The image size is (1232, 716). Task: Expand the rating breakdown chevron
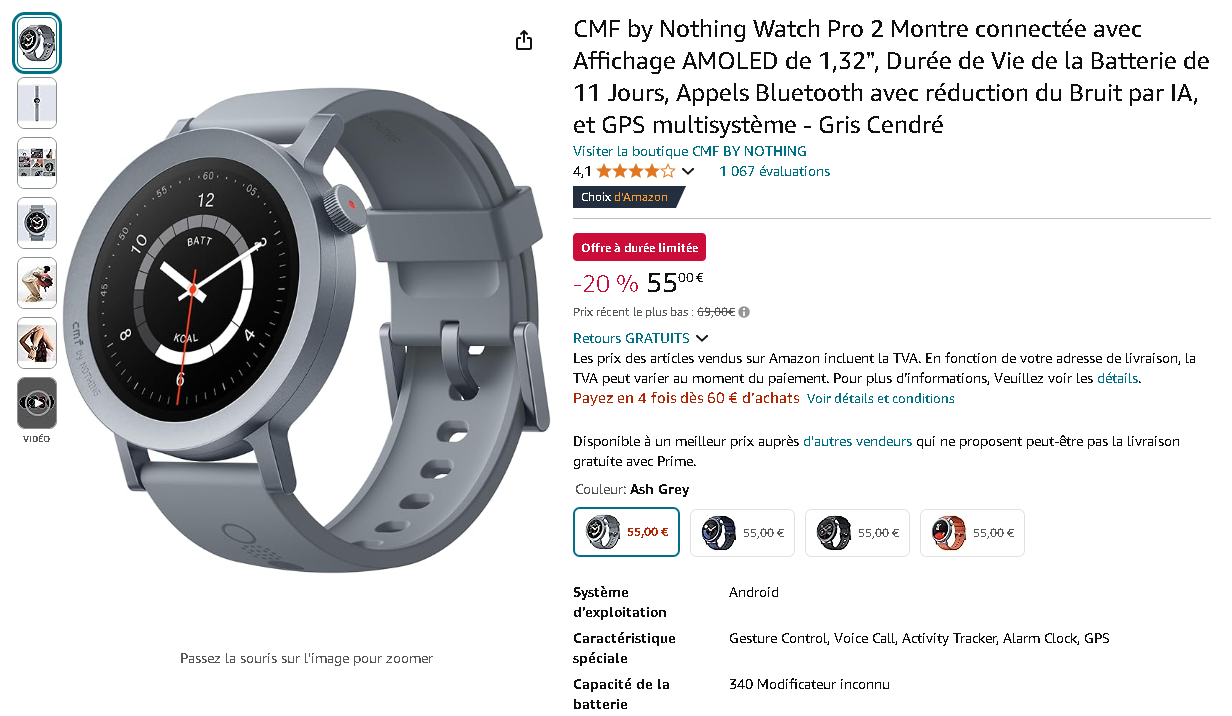click(x=687, y=172)
